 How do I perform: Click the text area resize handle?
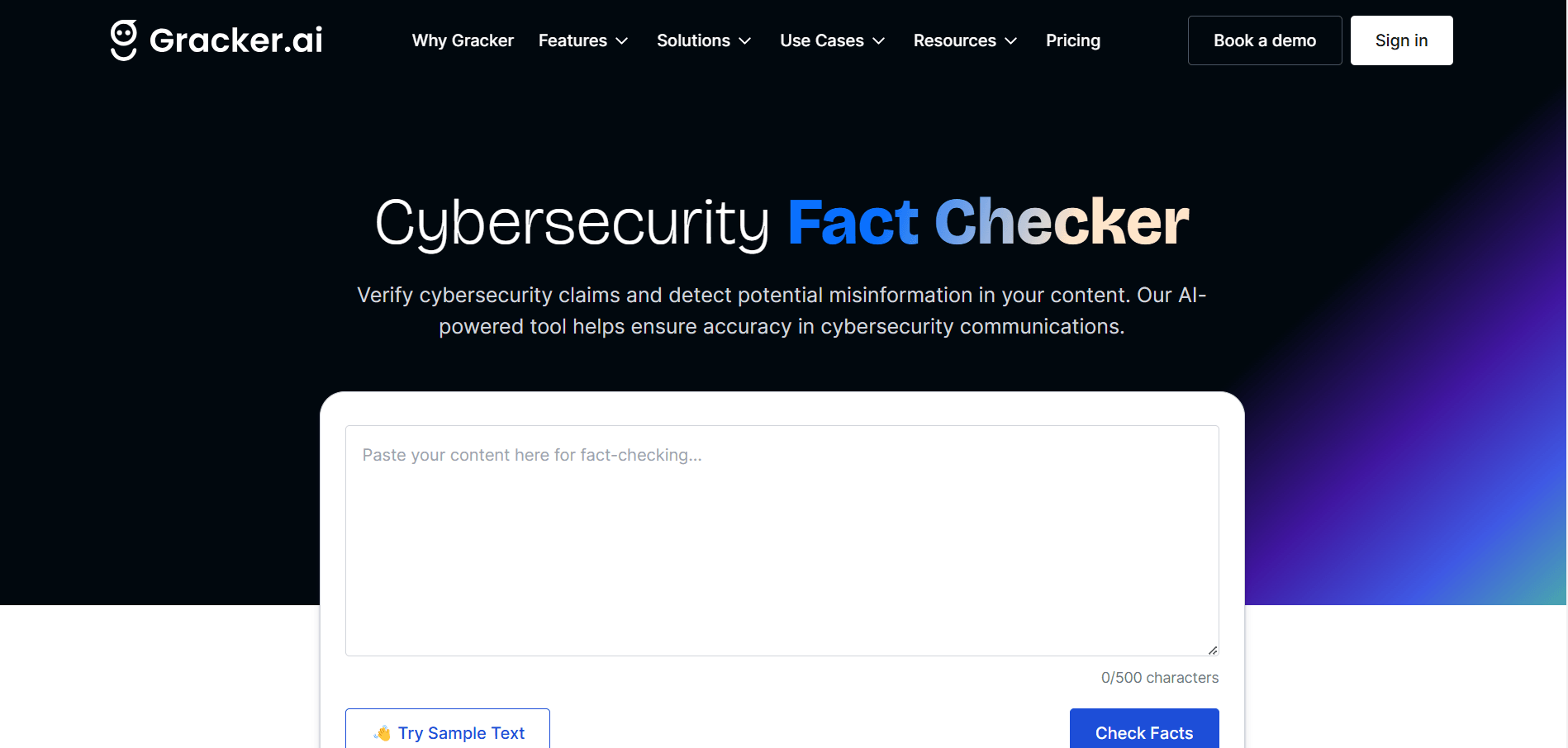(x=1212, y=650)
